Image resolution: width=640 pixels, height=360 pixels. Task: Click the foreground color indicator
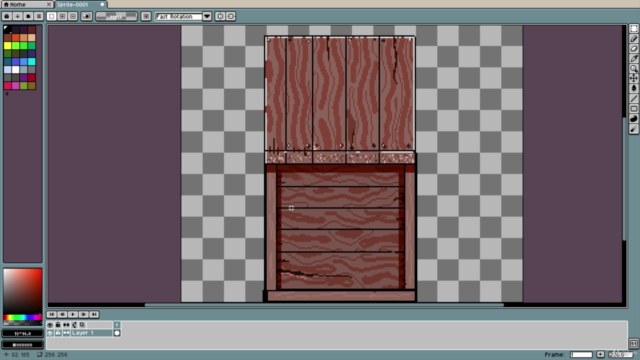click(22, 333)
